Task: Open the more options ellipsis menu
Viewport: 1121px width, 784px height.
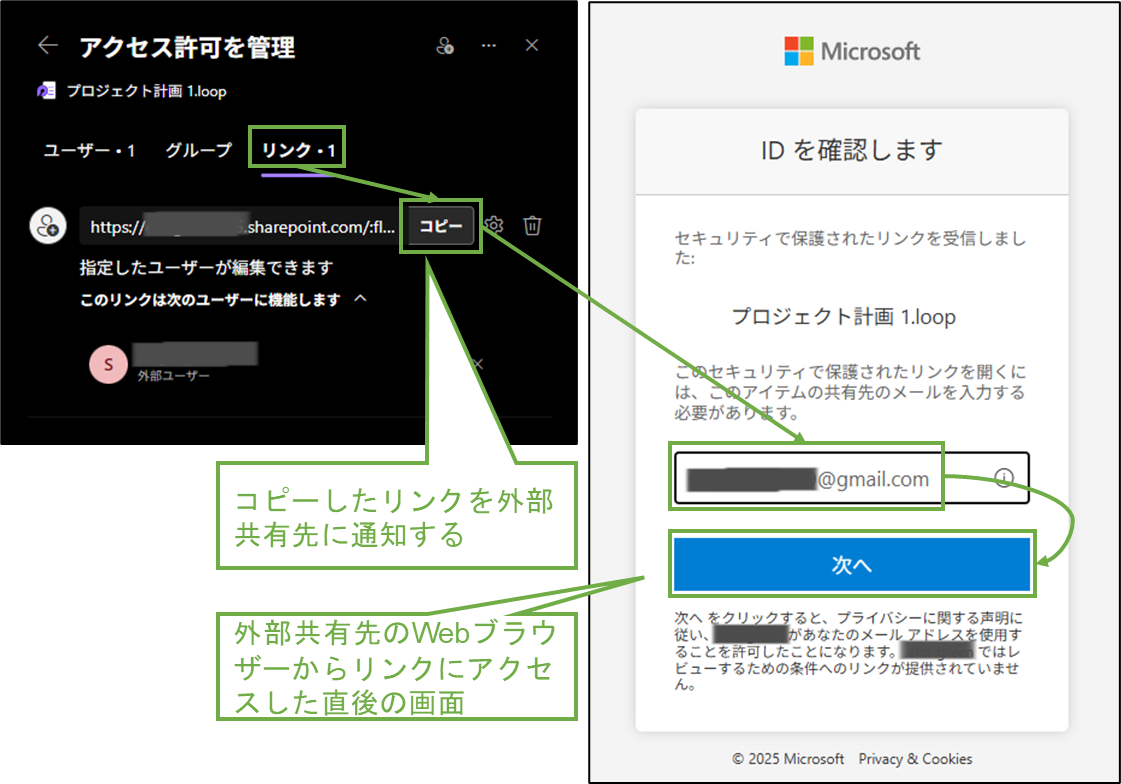Action: point(489,46)
